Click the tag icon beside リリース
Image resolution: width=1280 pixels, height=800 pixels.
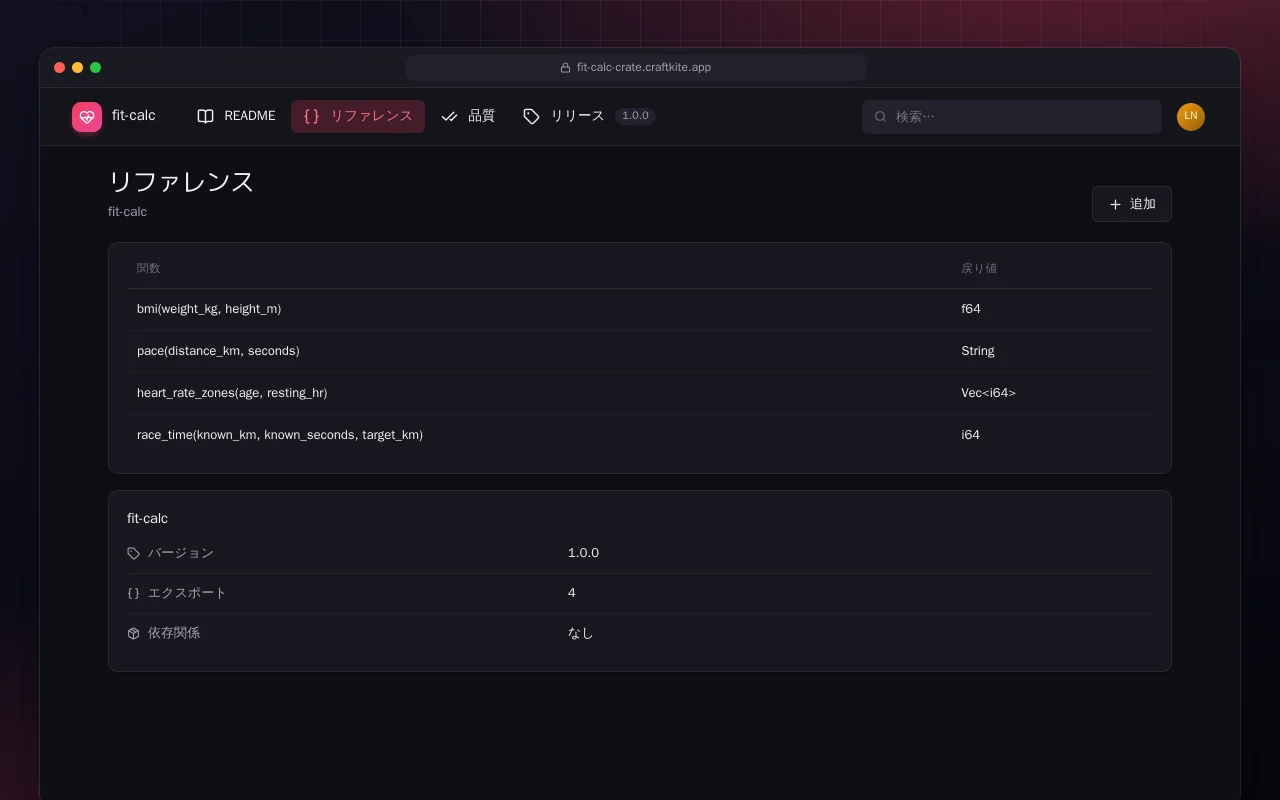point(531,116)
